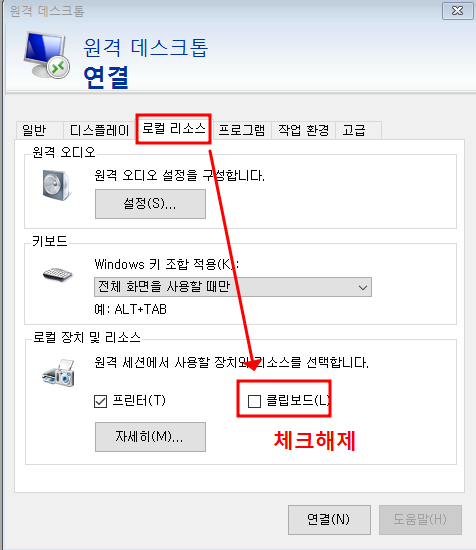Click the printer and camera devices icon
This screenshot has height=550, width=476.
click(59, 373)
